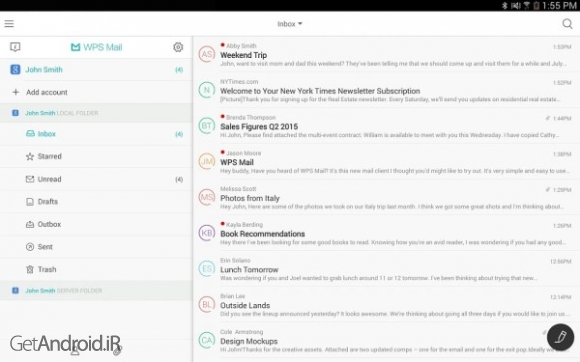Click the Add account label
This screenshot has height=362, width=580.
tap(47, 92)
